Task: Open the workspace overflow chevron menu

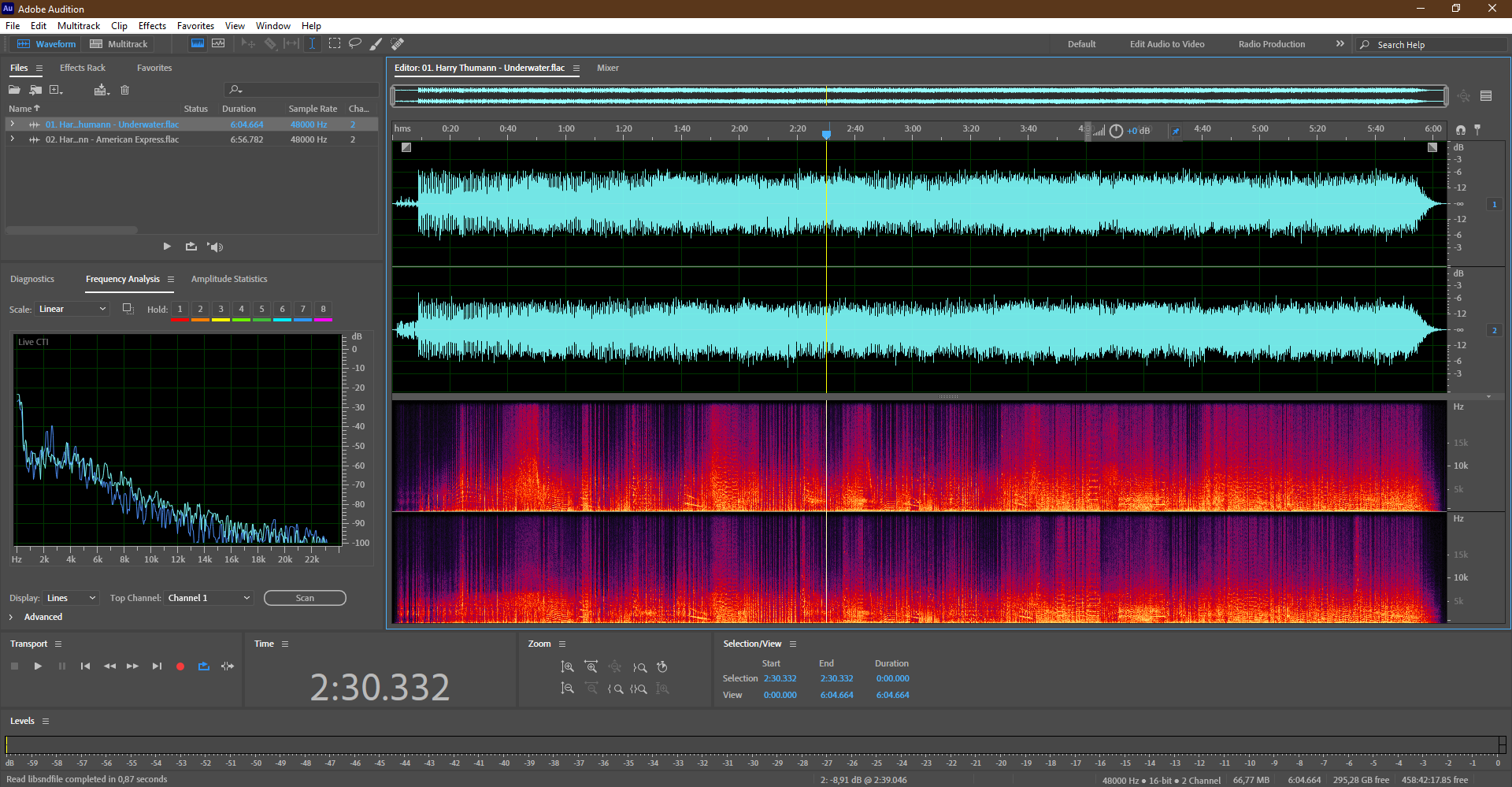Action: click(1340, 44)
